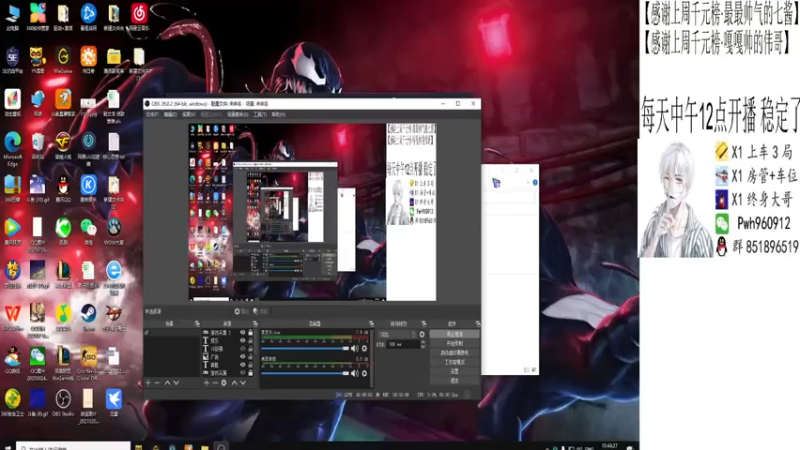Move selected scene up with arrow
The height and width of the screenshot is (450, 800).
[167, 382]
